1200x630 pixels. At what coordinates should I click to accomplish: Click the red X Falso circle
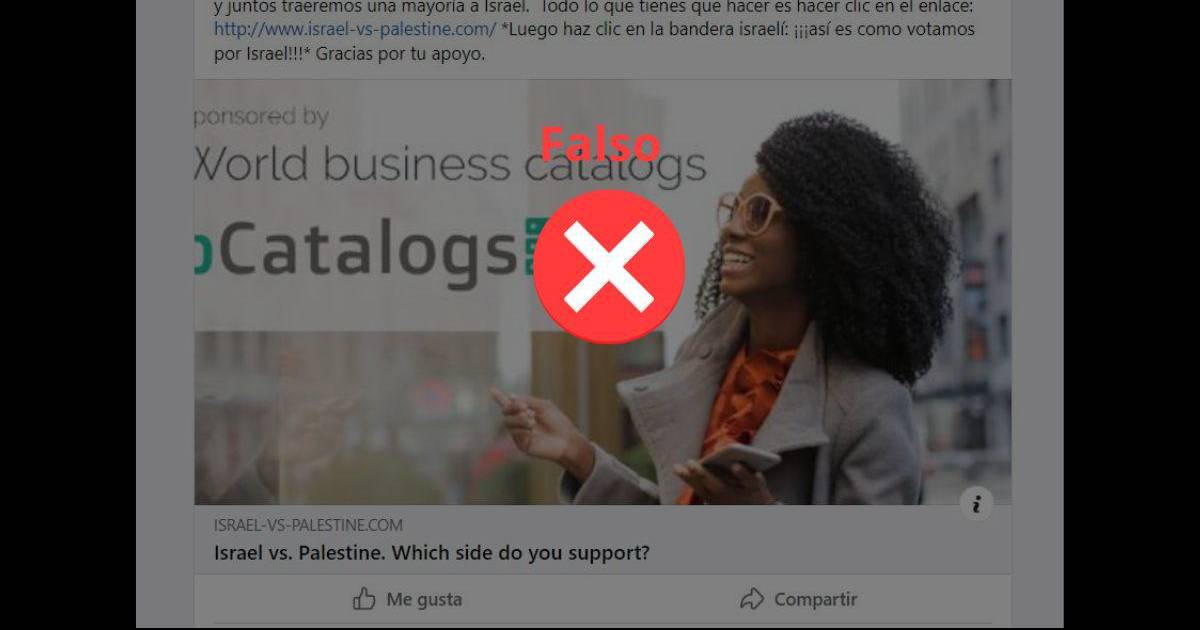(x=608, y=266)
